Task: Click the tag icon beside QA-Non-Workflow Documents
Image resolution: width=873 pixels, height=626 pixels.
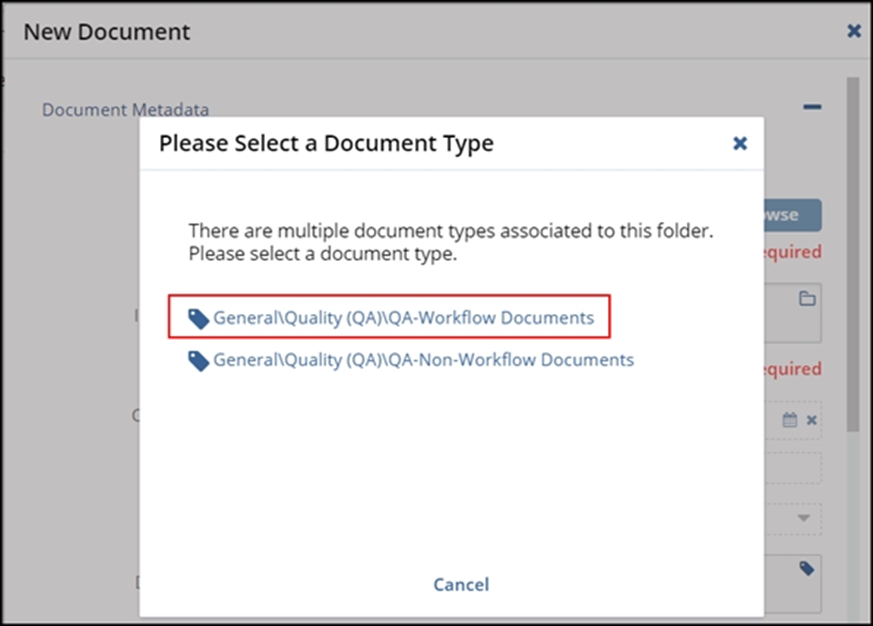Action: pos(201,360)
